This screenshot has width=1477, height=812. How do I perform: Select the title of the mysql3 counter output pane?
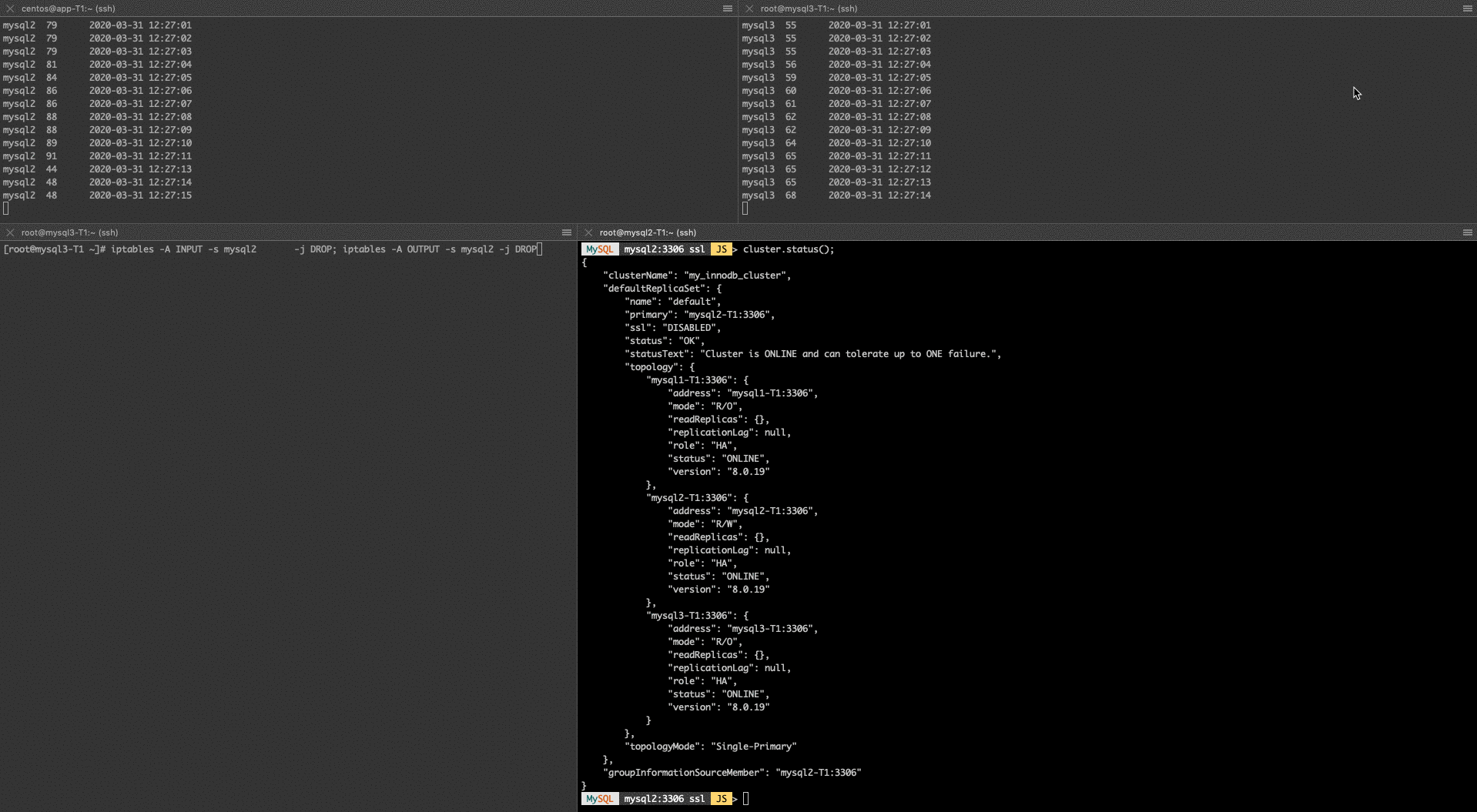[x=809, y=8]
